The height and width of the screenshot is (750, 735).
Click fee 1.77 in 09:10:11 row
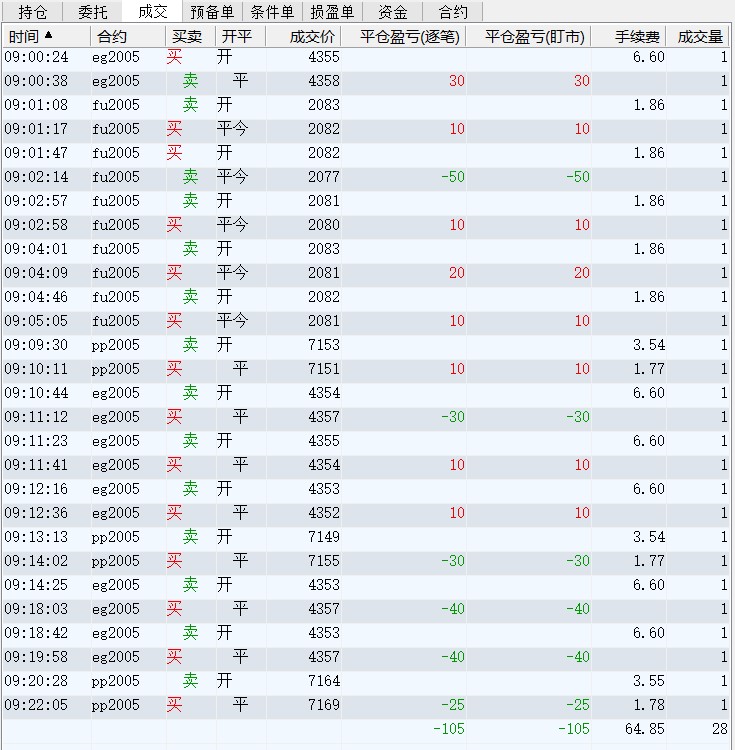pos(649,369)
